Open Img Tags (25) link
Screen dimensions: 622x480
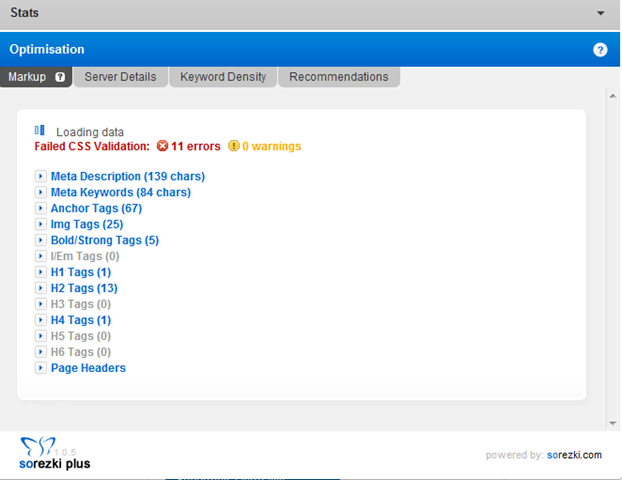tap(87, 224)
